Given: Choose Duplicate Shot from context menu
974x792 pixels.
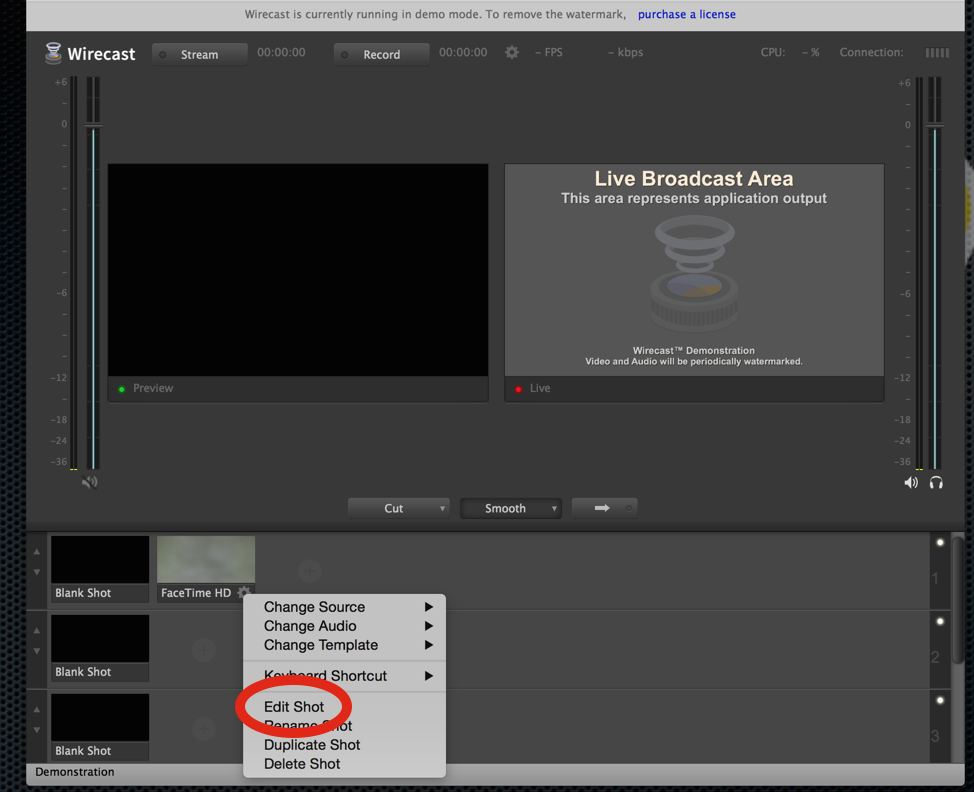Looking at the screenshot, I should 344,745.
